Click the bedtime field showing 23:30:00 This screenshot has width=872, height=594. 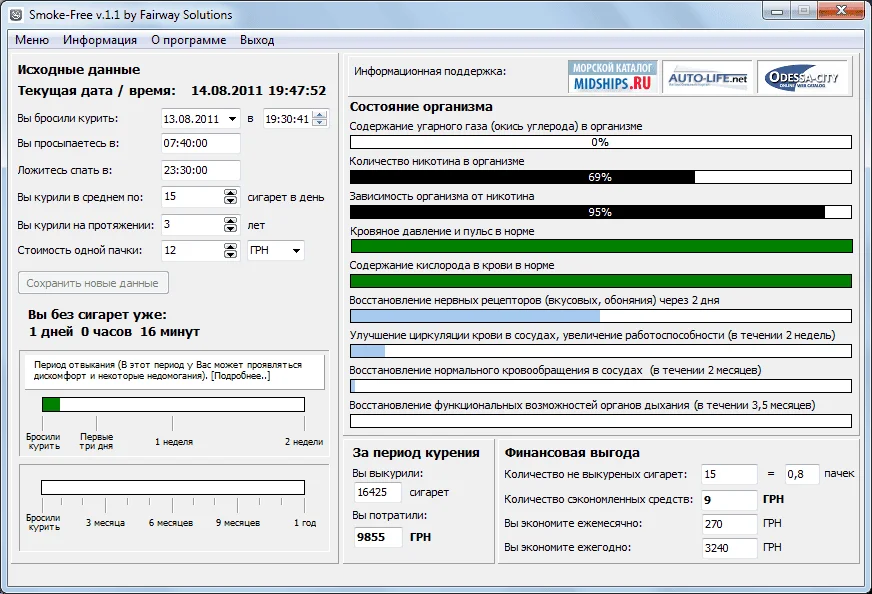[200, 171]
